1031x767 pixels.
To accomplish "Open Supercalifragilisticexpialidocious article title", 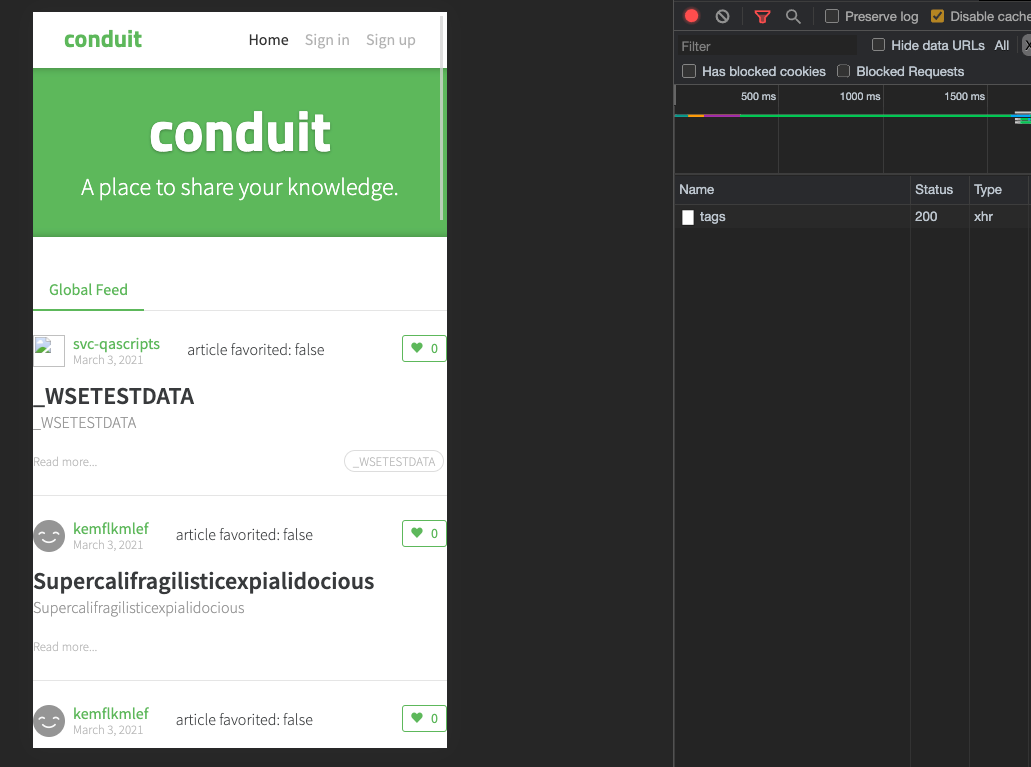I will [x=204, y=581].
